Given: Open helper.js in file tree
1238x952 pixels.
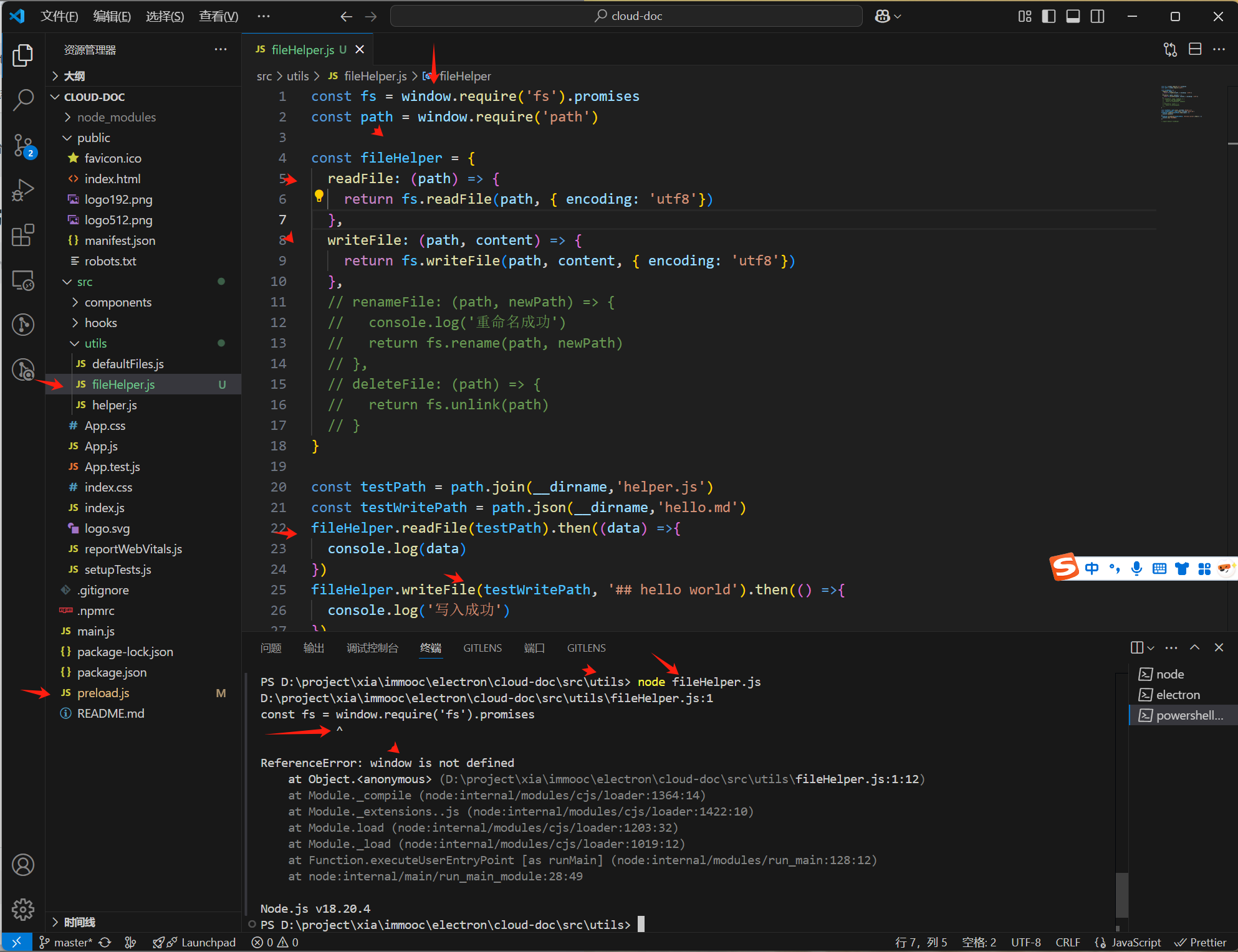Looking at the screenshot, I should 145,405.
